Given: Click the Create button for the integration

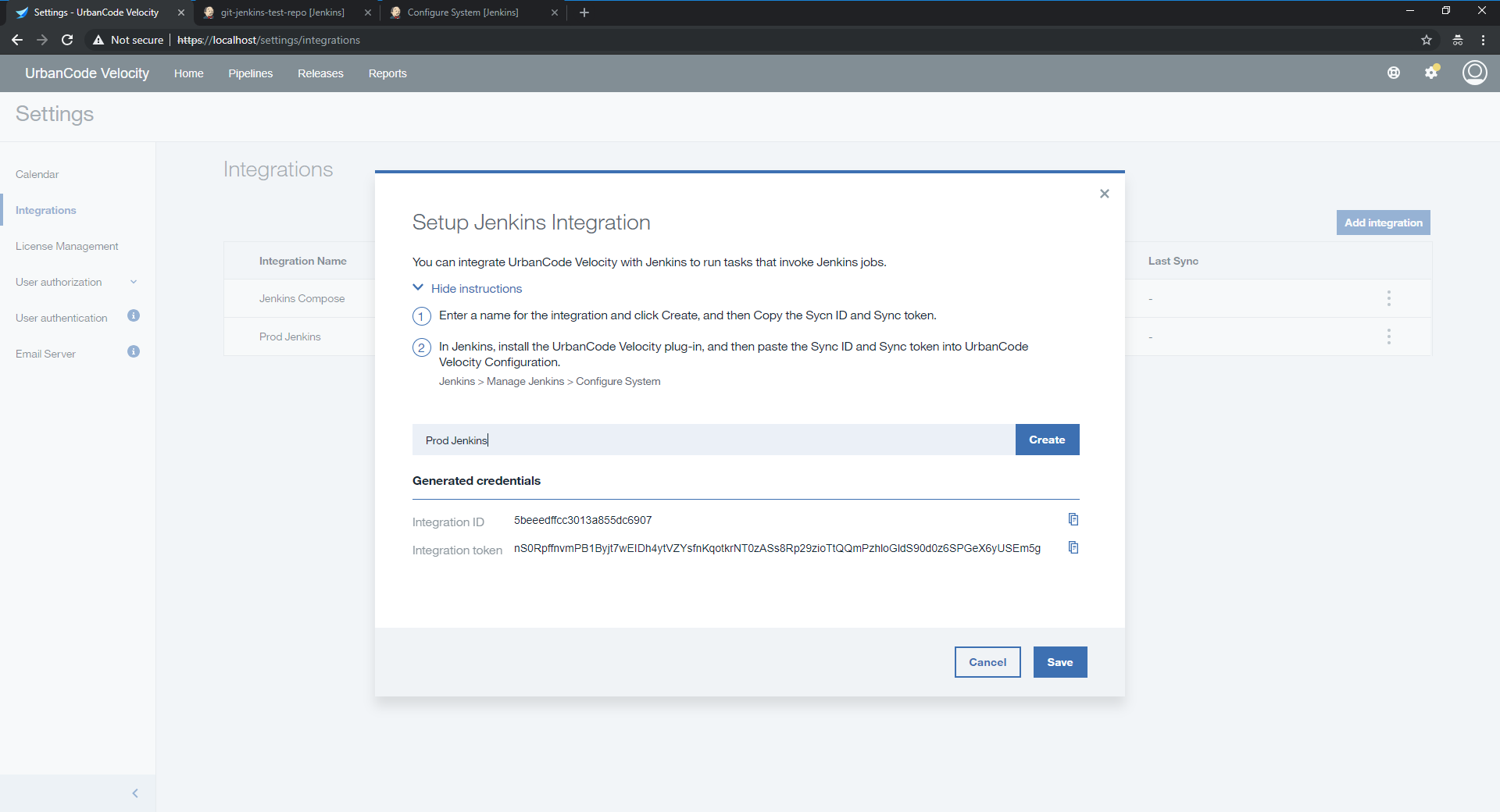Looking at the screenshot, I should (1047, 440).
